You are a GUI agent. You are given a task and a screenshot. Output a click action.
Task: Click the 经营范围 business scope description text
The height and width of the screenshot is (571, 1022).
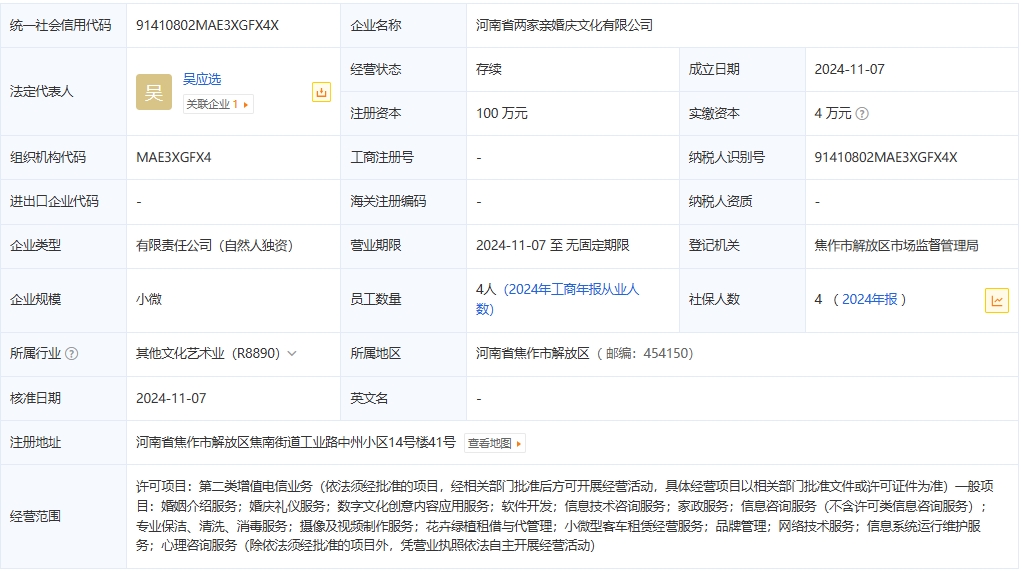568,516
